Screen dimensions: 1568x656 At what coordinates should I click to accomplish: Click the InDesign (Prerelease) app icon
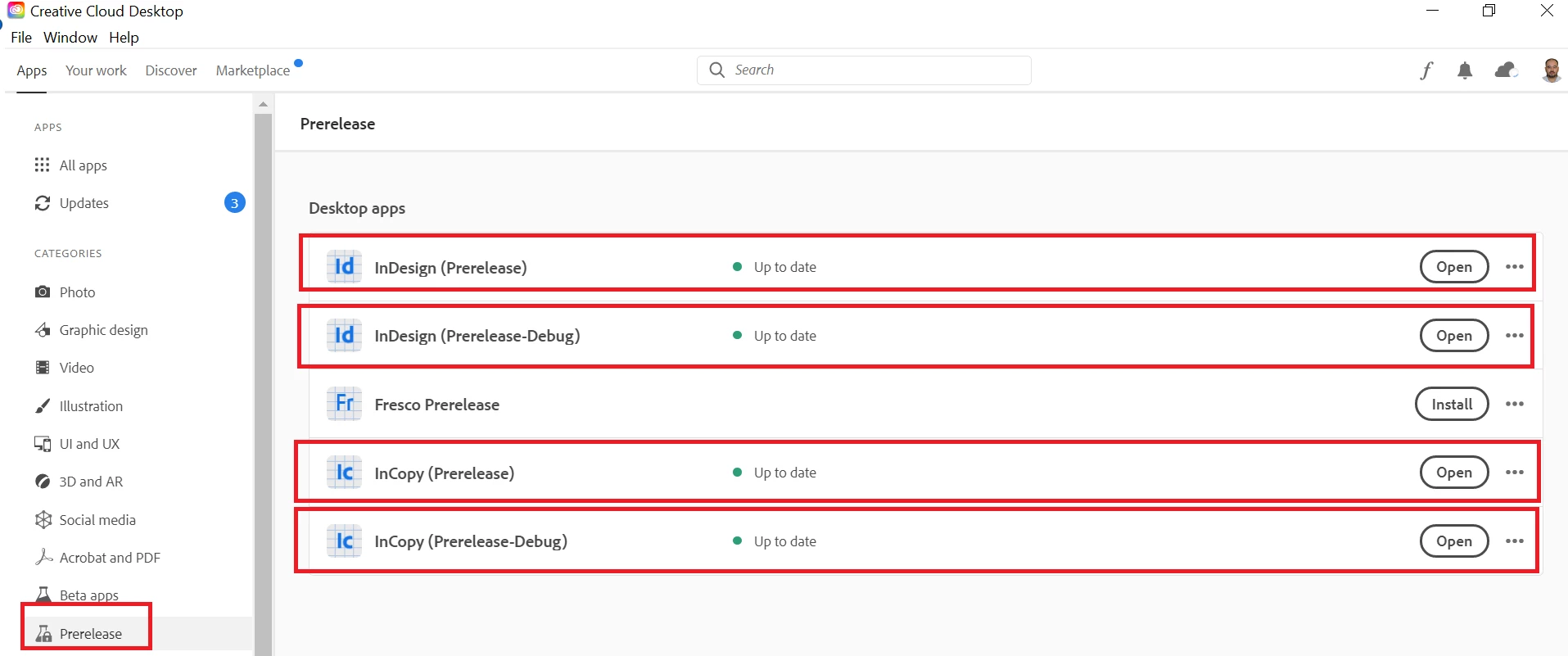[x=344, y=267]
